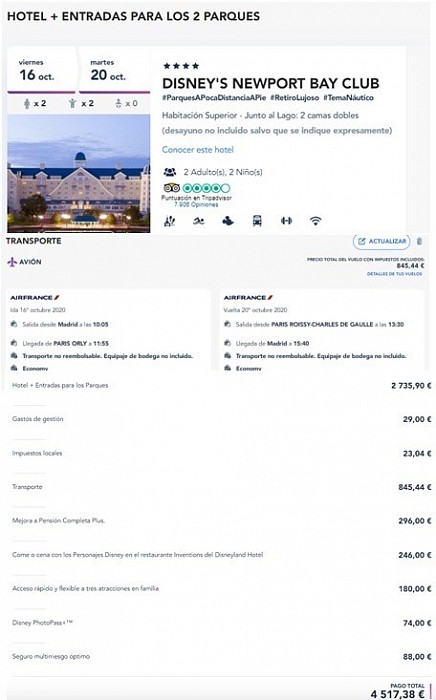Click the trash delete icon beside Actualizar

click(x=419, y=241)
